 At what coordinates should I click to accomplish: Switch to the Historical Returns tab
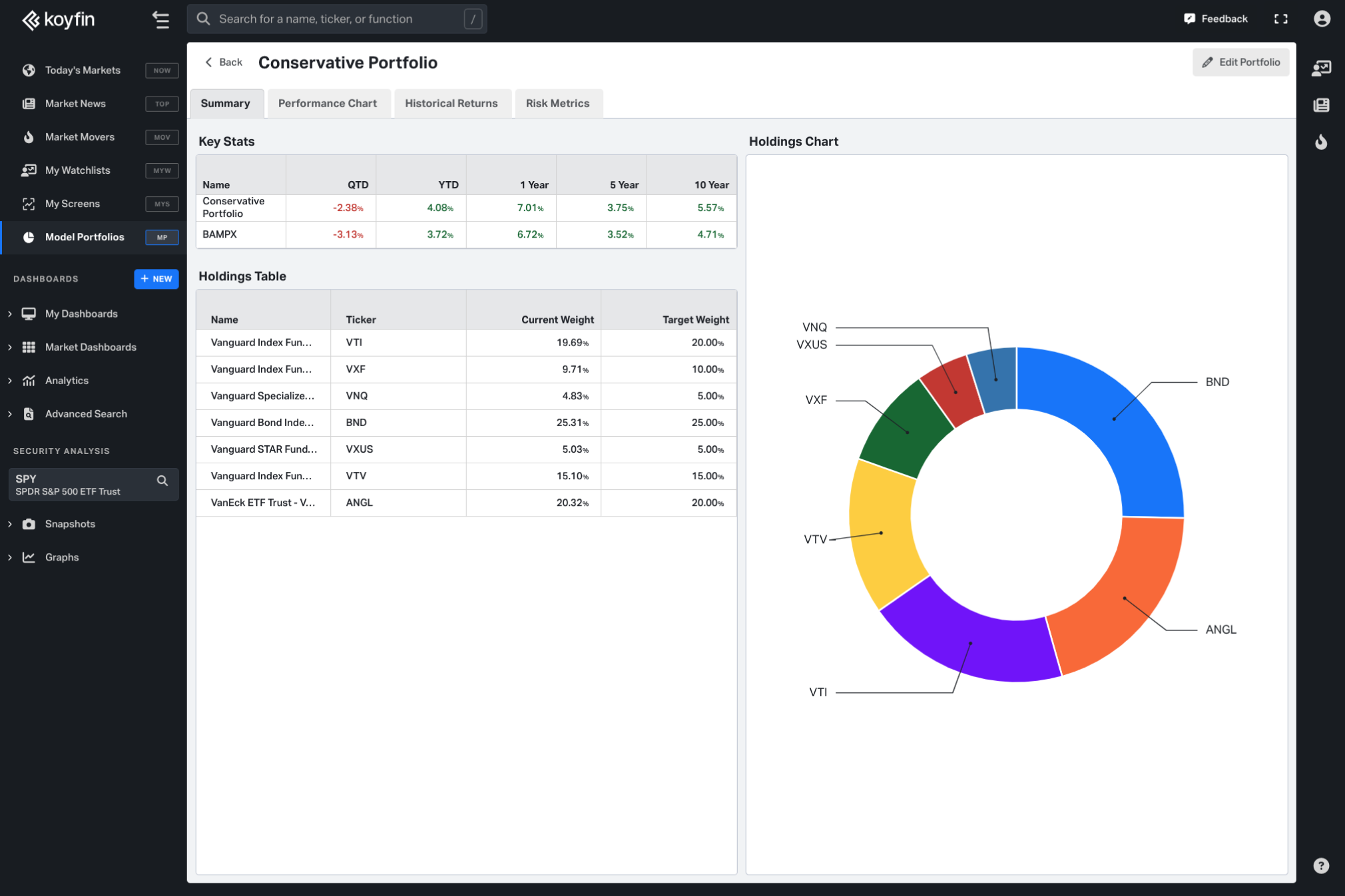tap(451, 103)
